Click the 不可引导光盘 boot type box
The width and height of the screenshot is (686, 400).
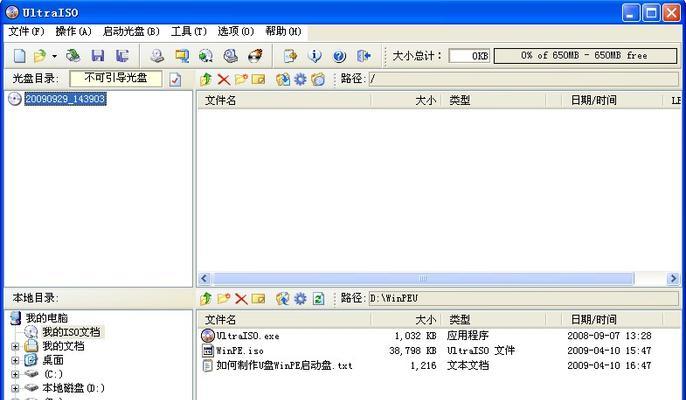(x=116, y=79)
